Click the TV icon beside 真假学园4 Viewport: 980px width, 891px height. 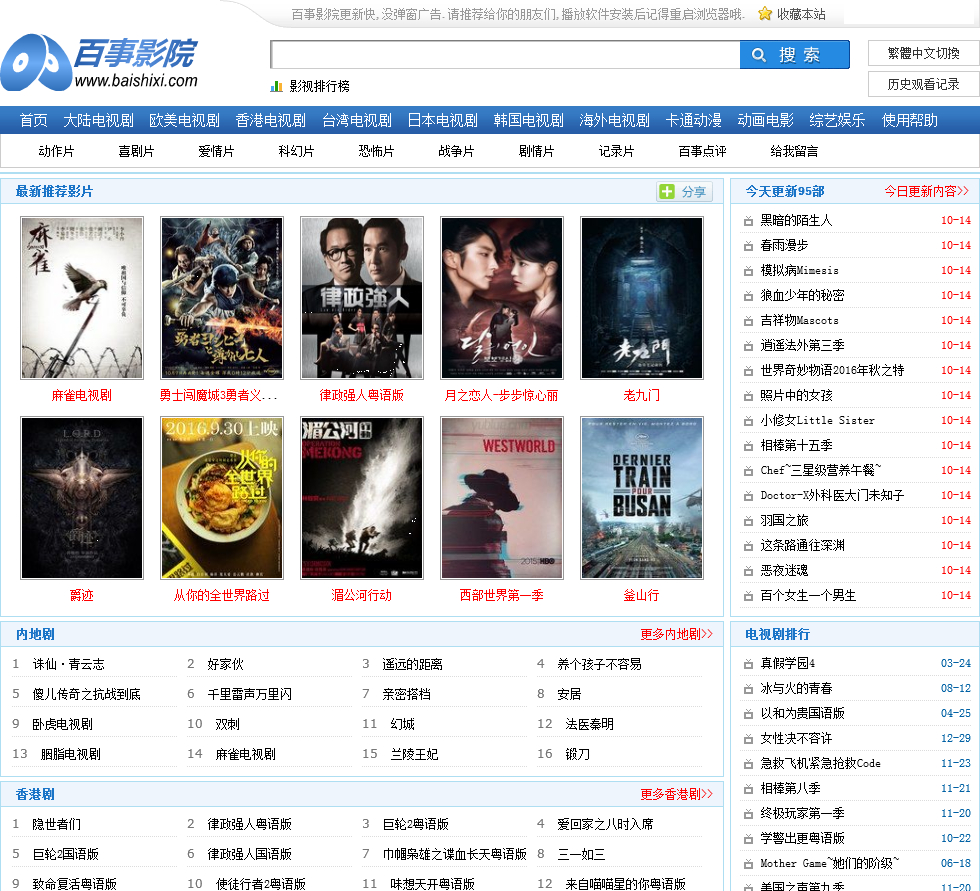tap(748, 664)
